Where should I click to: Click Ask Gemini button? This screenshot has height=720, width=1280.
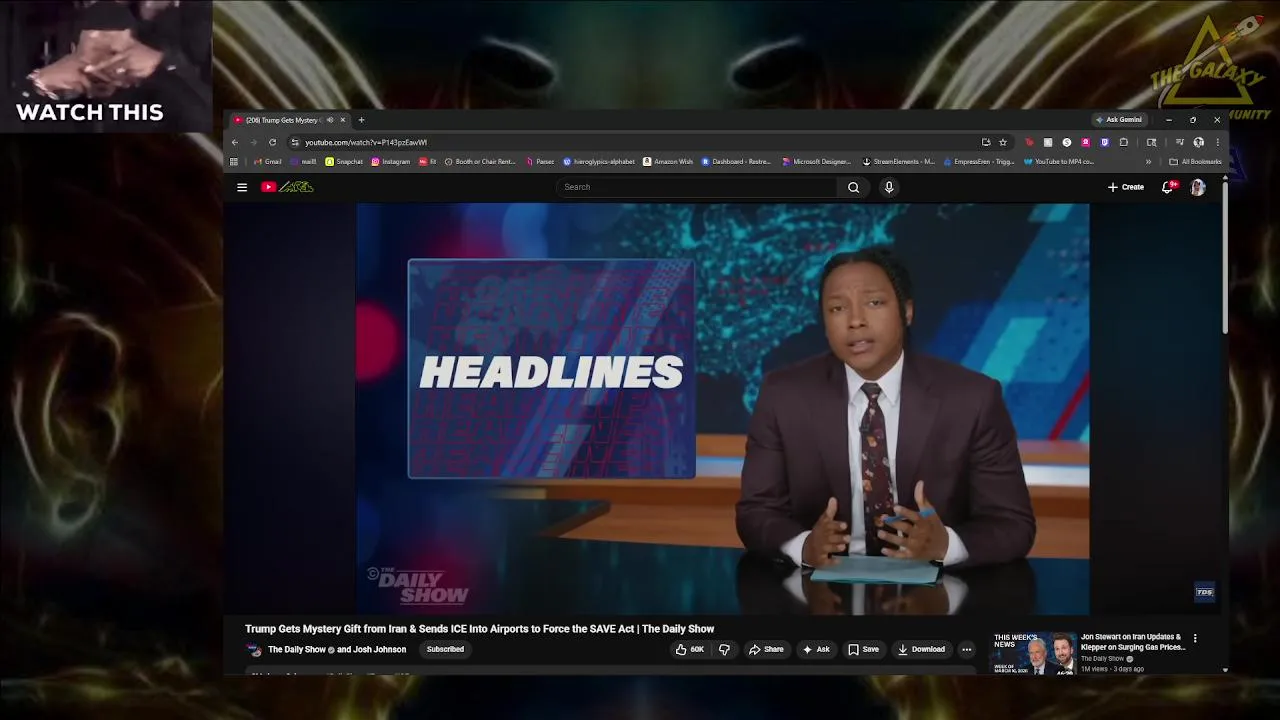click(x=1119, y=120)
